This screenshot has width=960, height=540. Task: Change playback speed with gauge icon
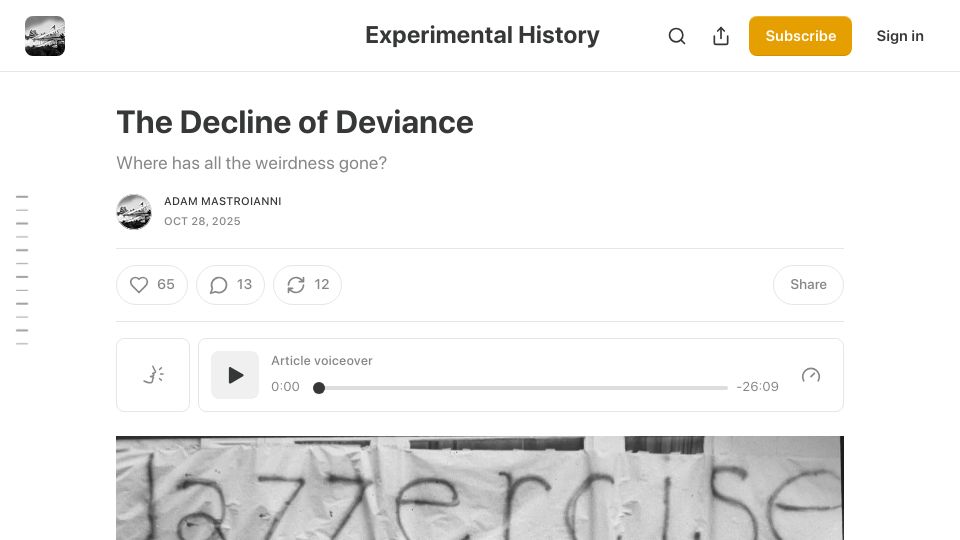pos(811,375)
